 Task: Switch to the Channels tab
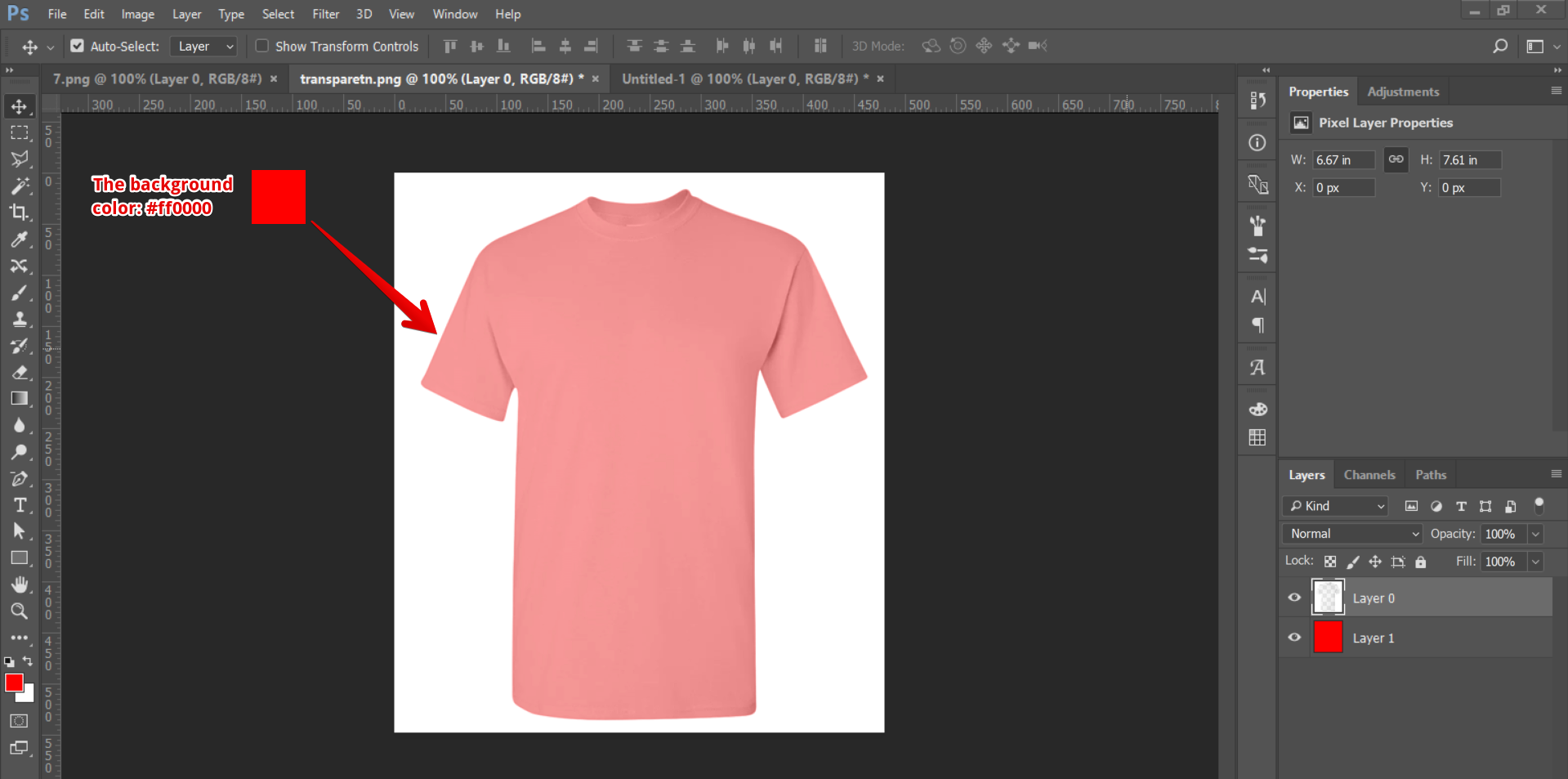pos(1369,475)
